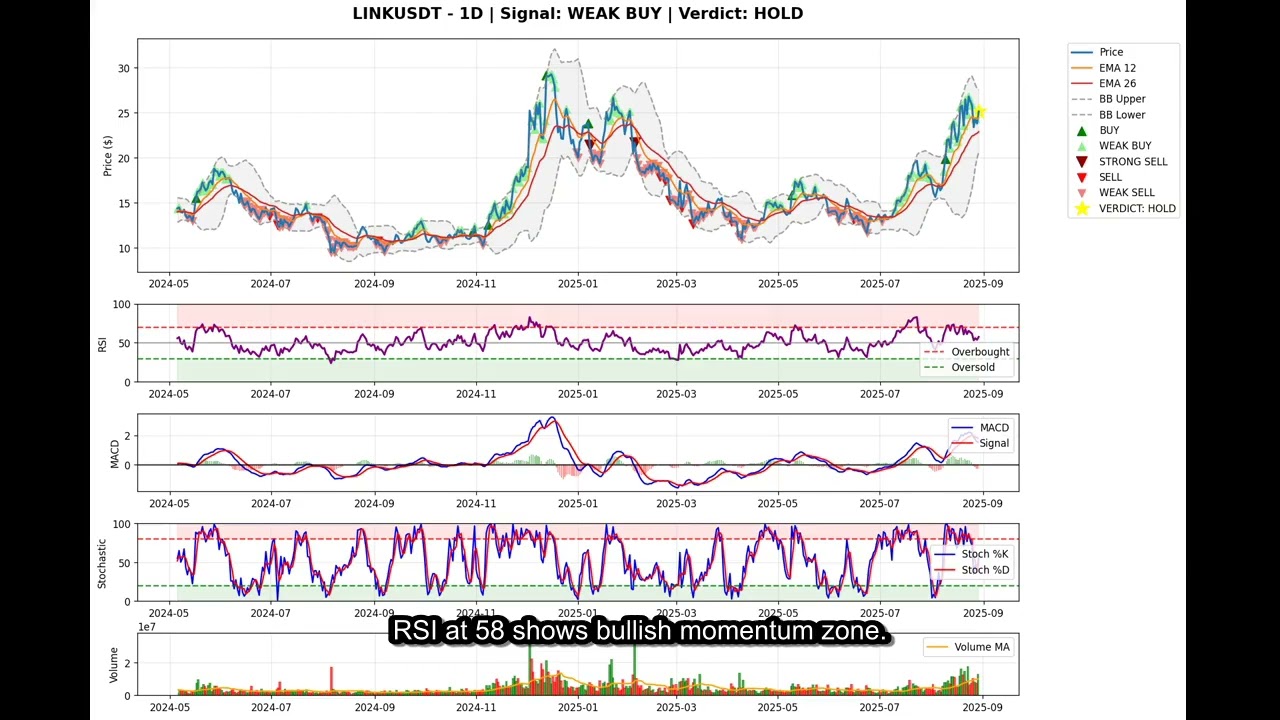This screenshot has width=1280, height=720.
Task: Click the Volume y-axis label
Action: point(114,665)
